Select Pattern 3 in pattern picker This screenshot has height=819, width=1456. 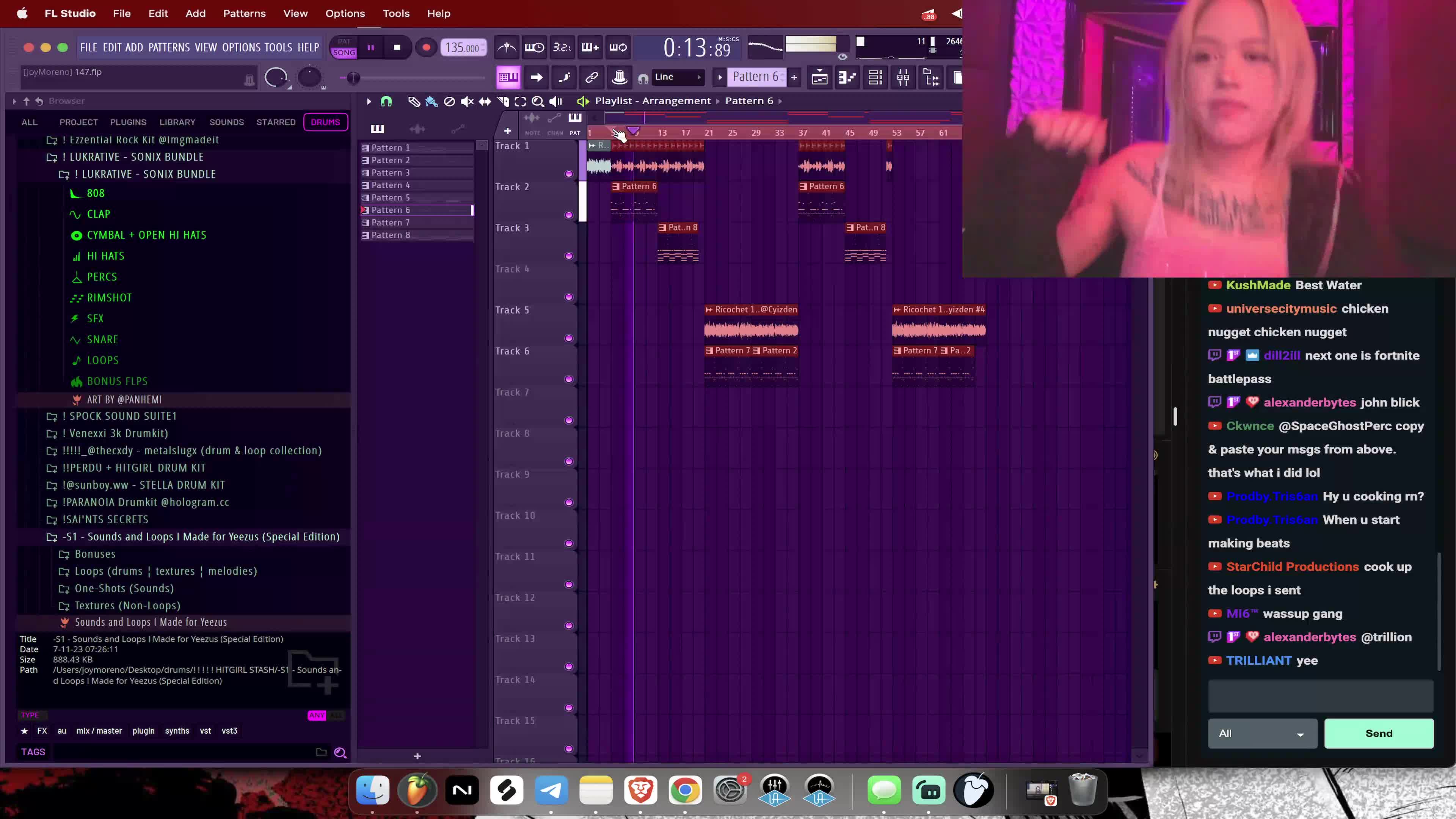[417, 173]
